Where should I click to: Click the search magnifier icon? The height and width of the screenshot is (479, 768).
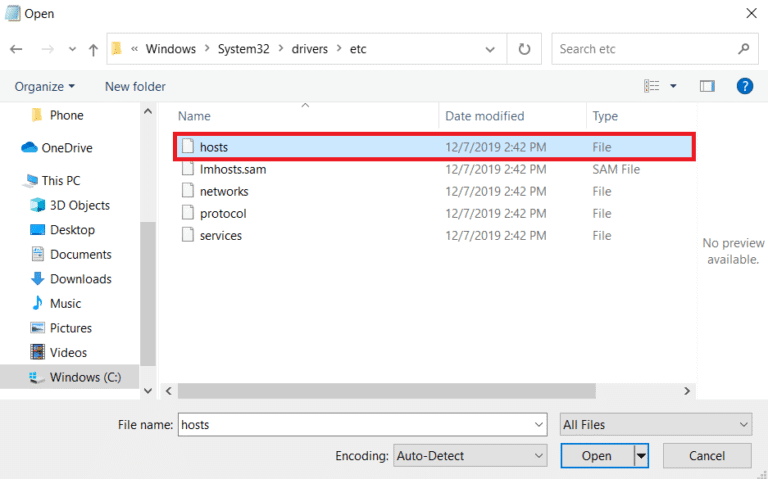pos(743,48)
